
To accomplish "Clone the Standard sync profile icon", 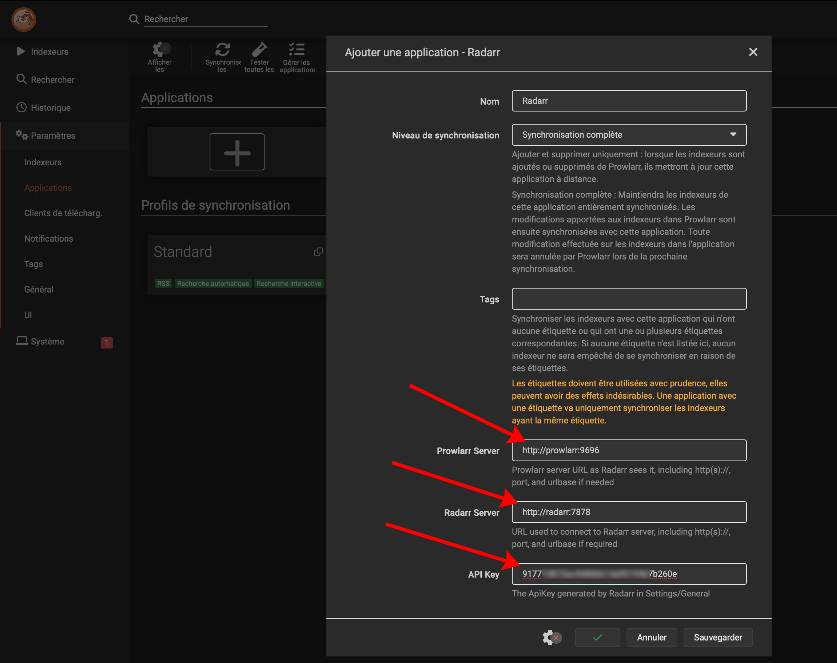I will tap(318, 252).
